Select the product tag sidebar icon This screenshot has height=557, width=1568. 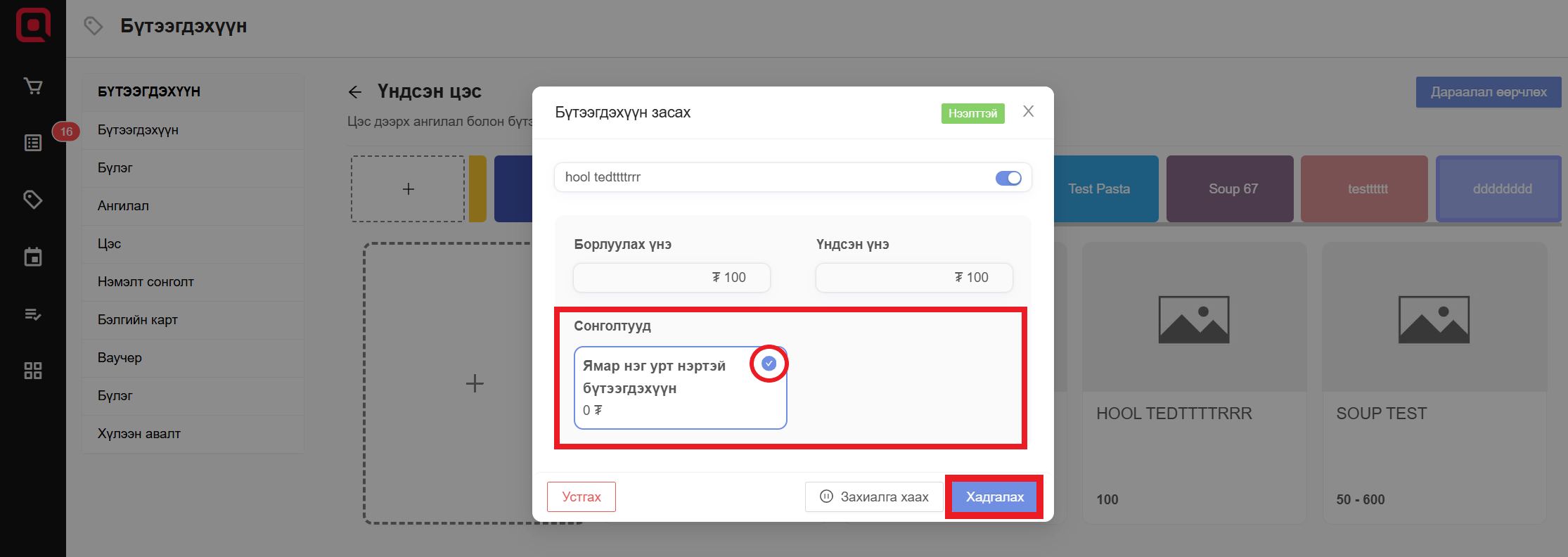coord(33,200)
